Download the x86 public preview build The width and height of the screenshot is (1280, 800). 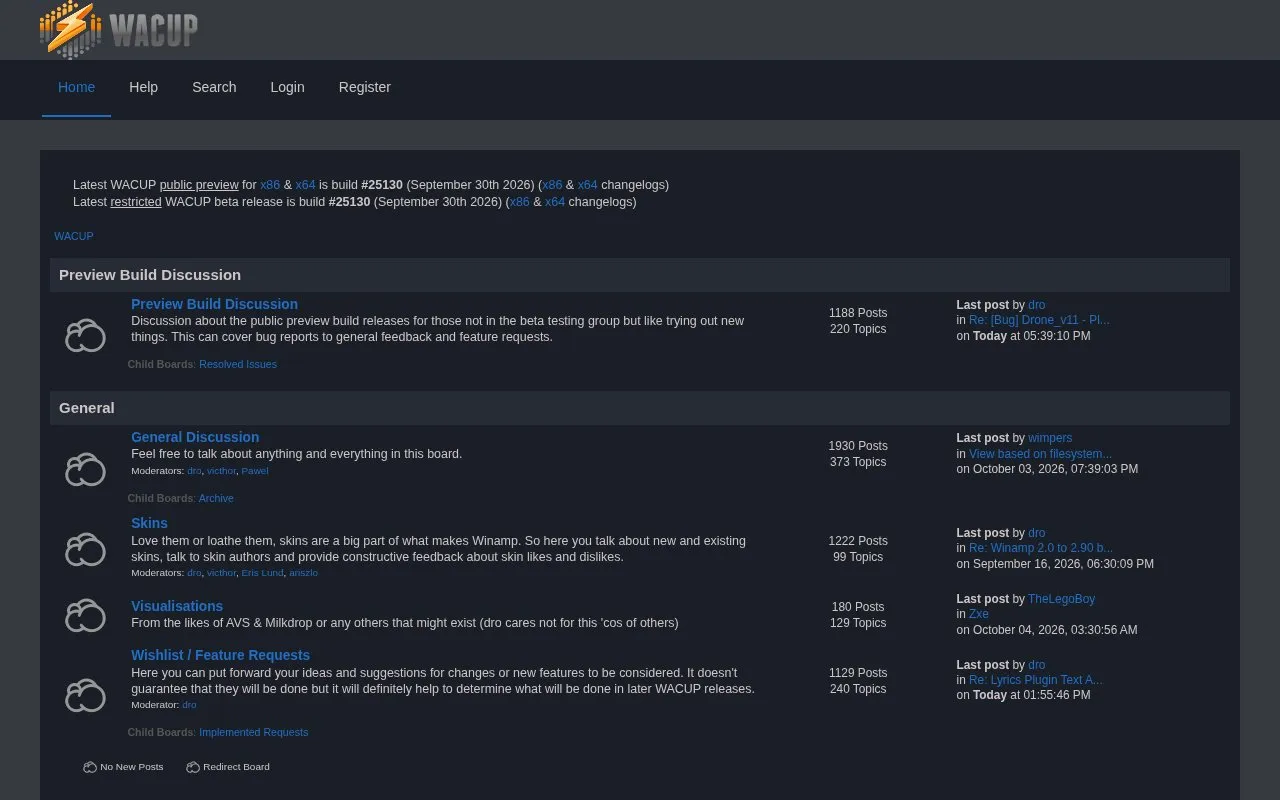(x=270, y=185)
